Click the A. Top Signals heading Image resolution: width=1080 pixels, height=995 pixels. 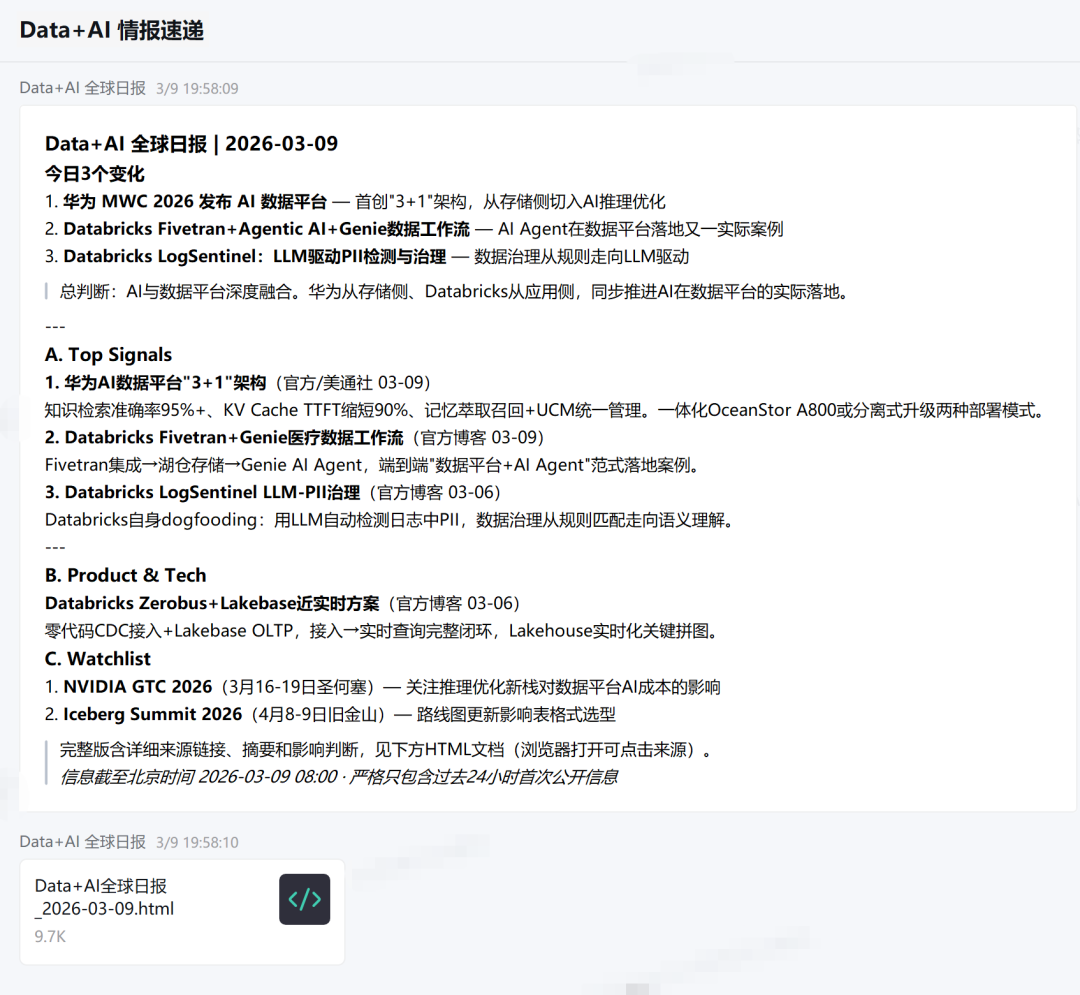point(108,355)
